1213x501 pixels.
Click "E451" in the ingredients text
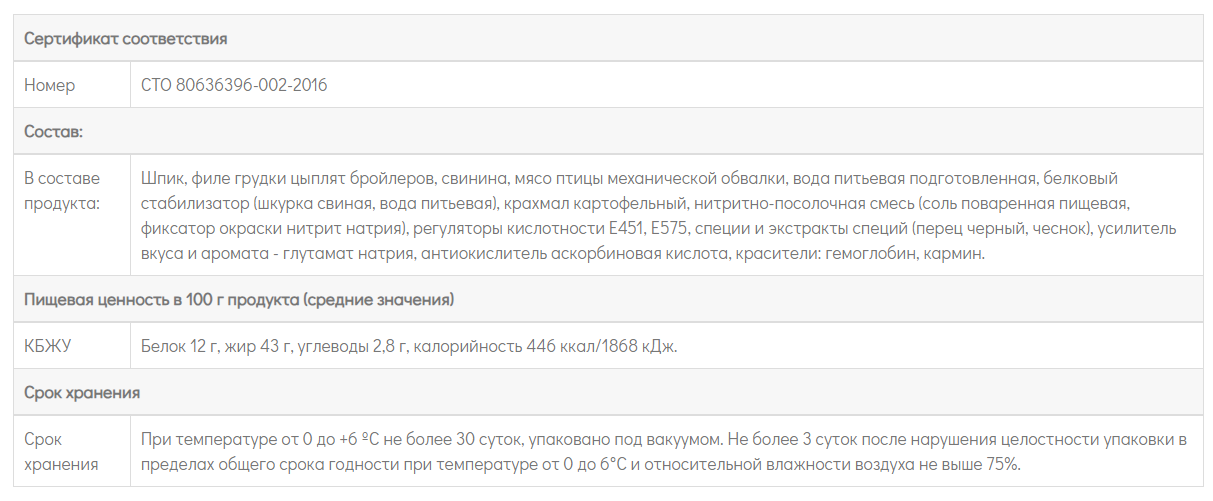click(628, 229)
